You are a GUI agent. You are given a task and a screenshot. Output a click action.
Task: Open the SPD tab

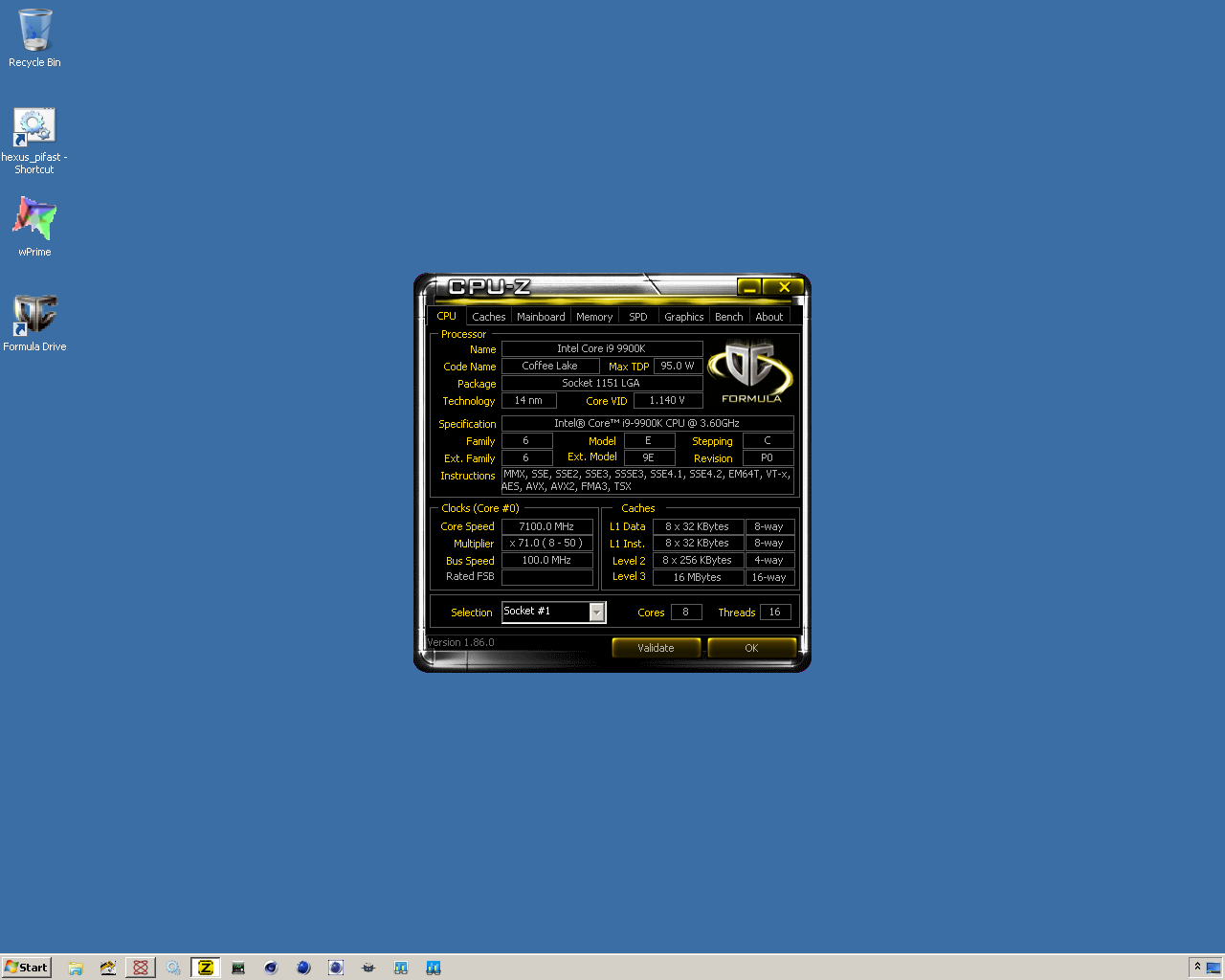click(x=638, y=317)
